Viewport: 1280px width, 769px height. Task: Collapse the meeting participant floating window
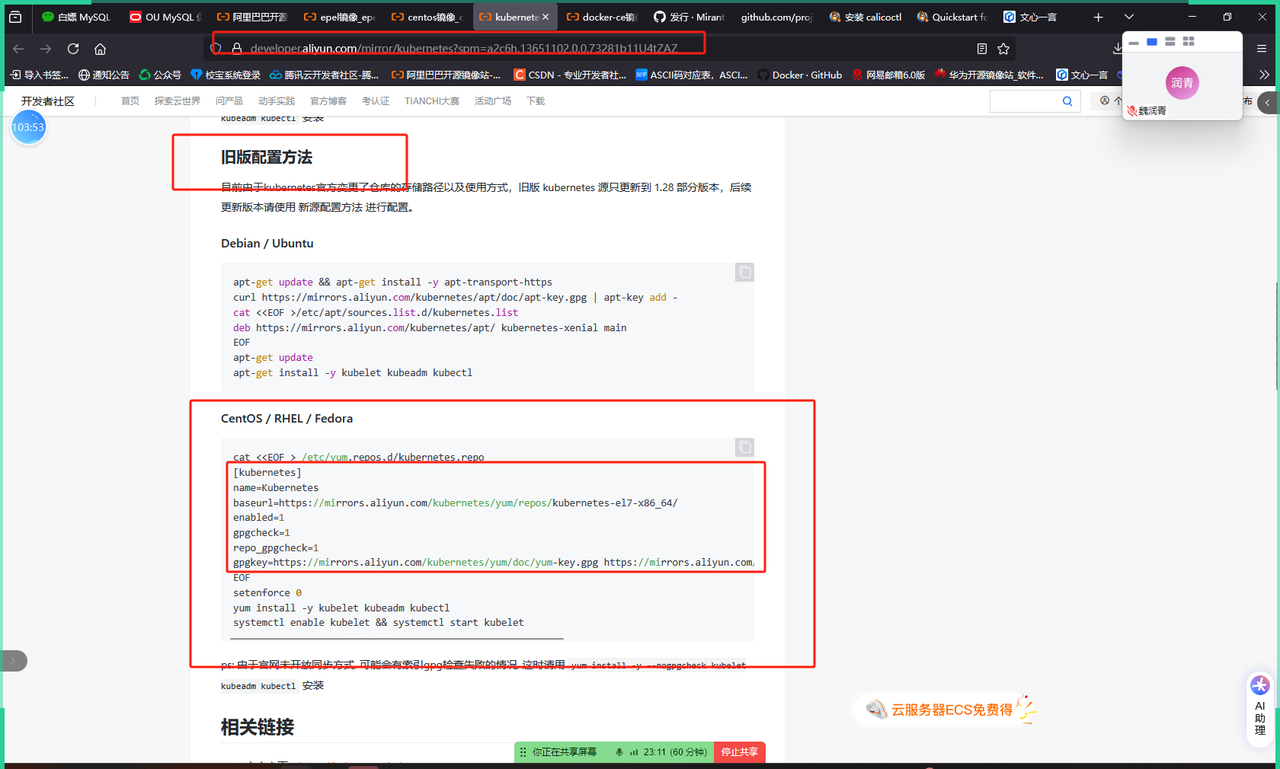point(1133,42)
